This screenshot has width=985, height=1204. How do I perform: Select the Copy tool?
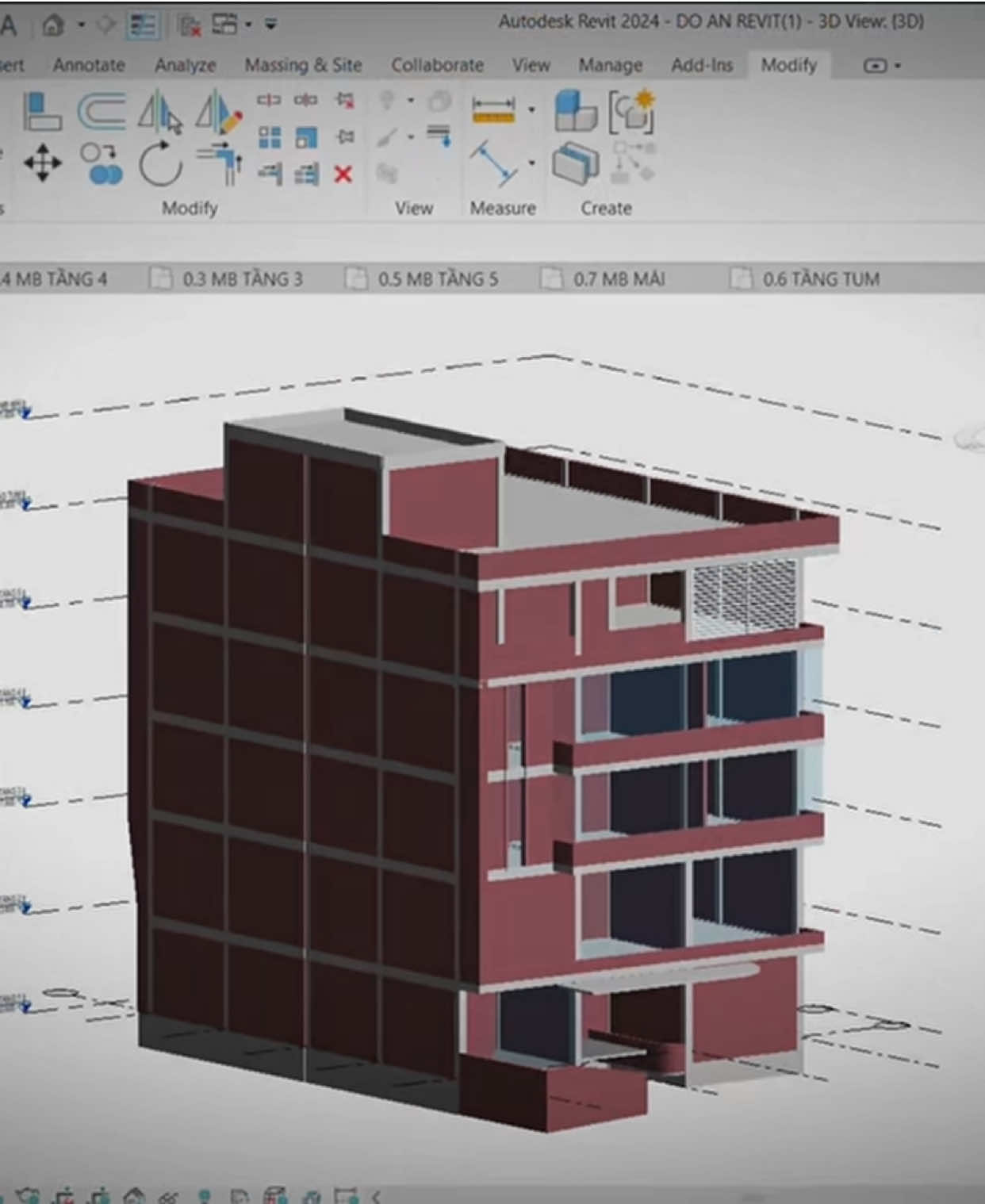click(102, 164)
